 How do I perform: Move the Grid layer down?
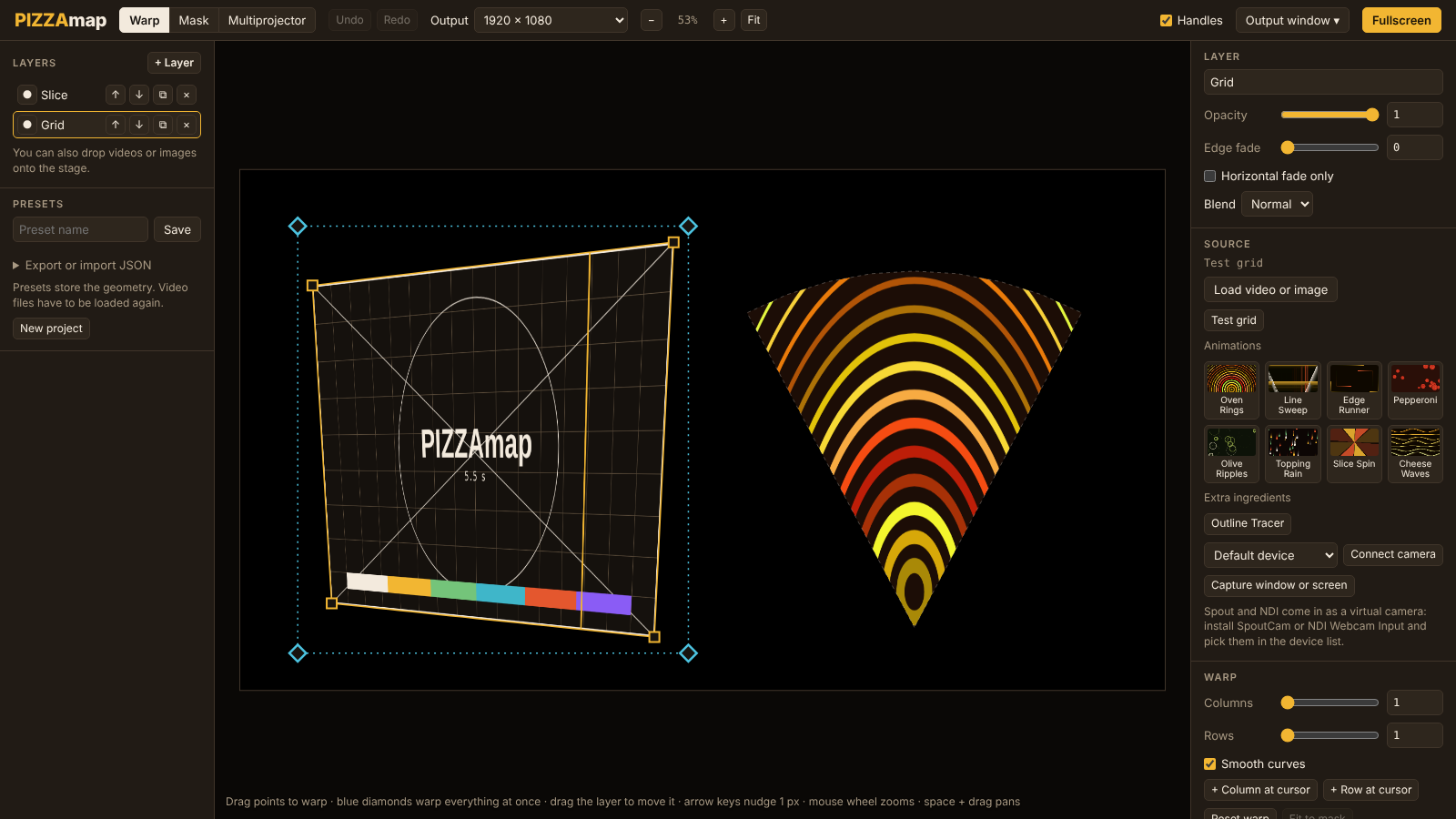(x=139, y=125)
